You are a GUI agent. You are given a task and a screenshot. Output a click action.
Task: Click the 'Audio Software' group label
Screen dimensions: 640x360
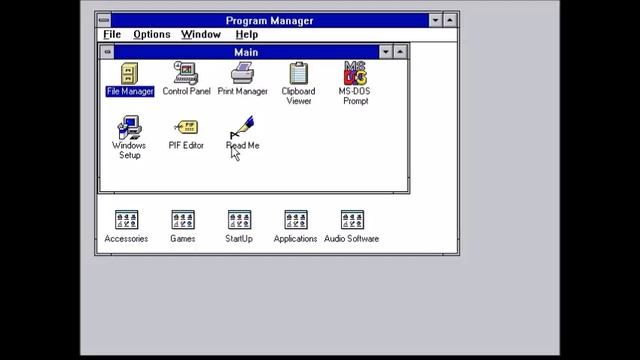[351, 239]
